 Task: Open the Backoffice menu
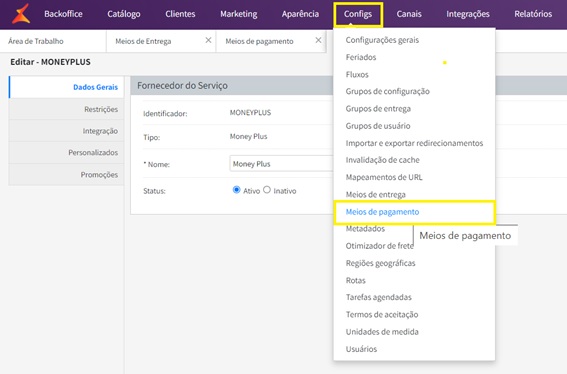click(63, 14)
